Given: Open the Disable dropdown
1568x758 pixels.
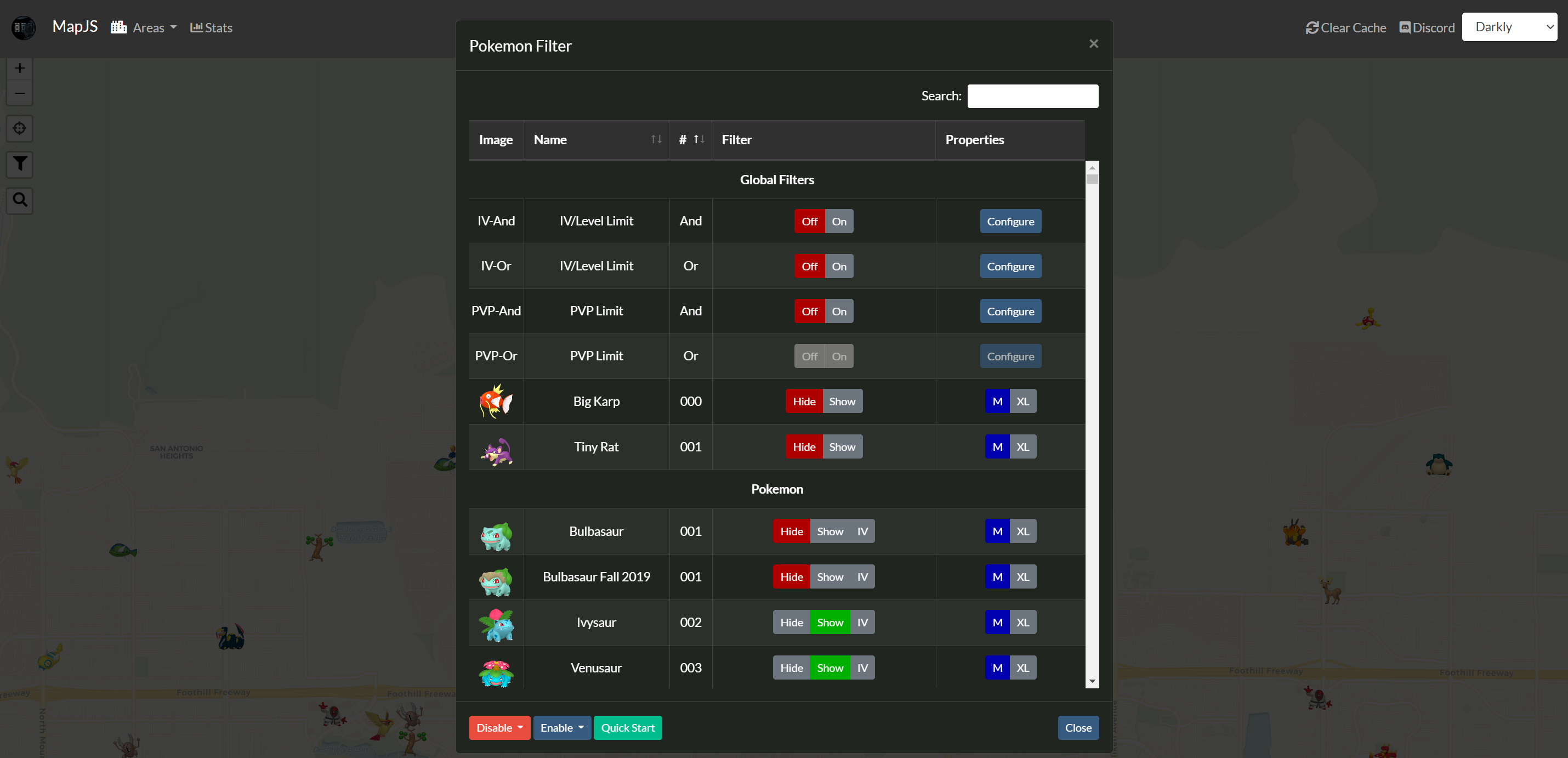Looking at the screenshot, I should (499, 727).
